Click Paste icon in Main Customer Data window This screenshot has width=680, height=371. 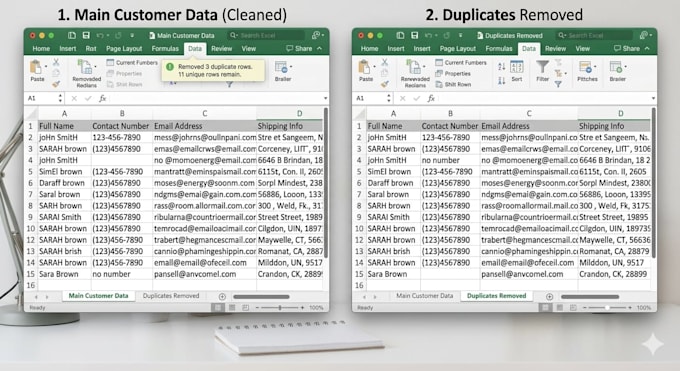pos(36,67)
